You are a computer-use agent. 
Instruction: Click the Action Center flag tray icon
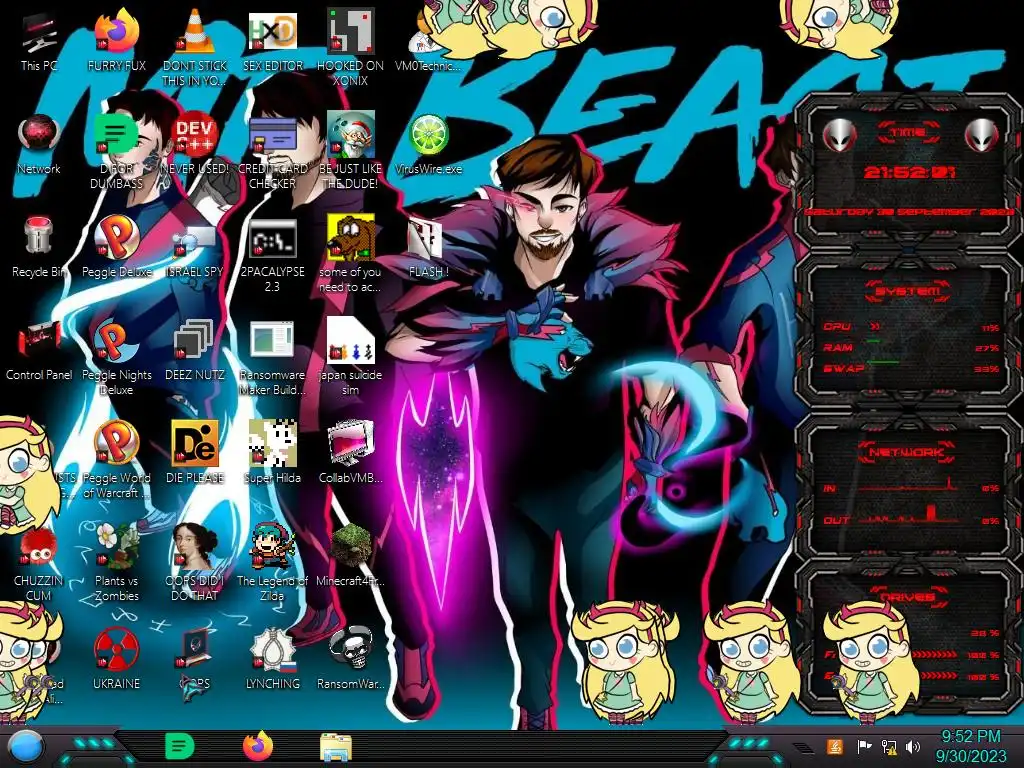point(865,746)
